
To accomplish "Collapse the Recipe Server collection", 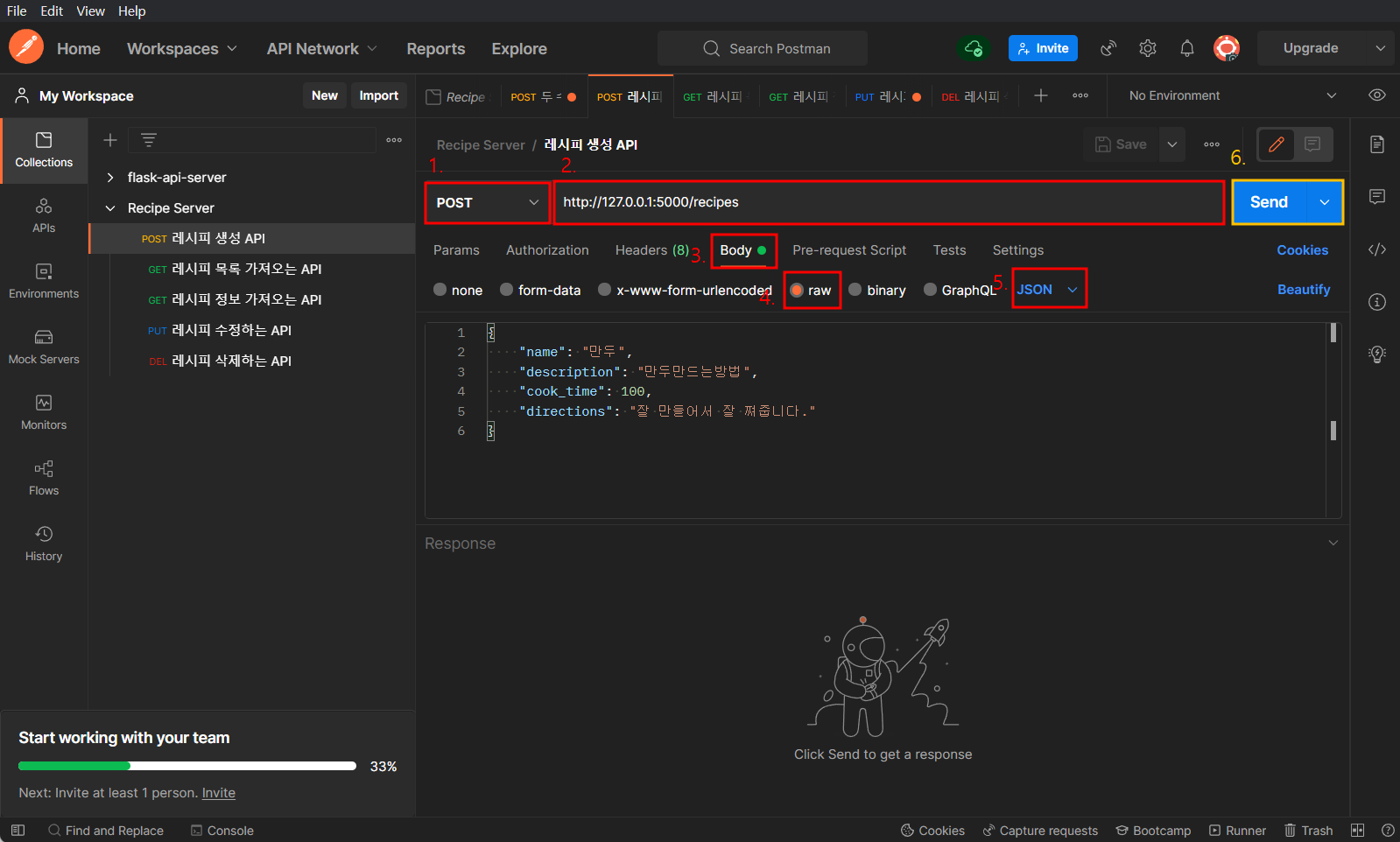I will coord(110,207).
